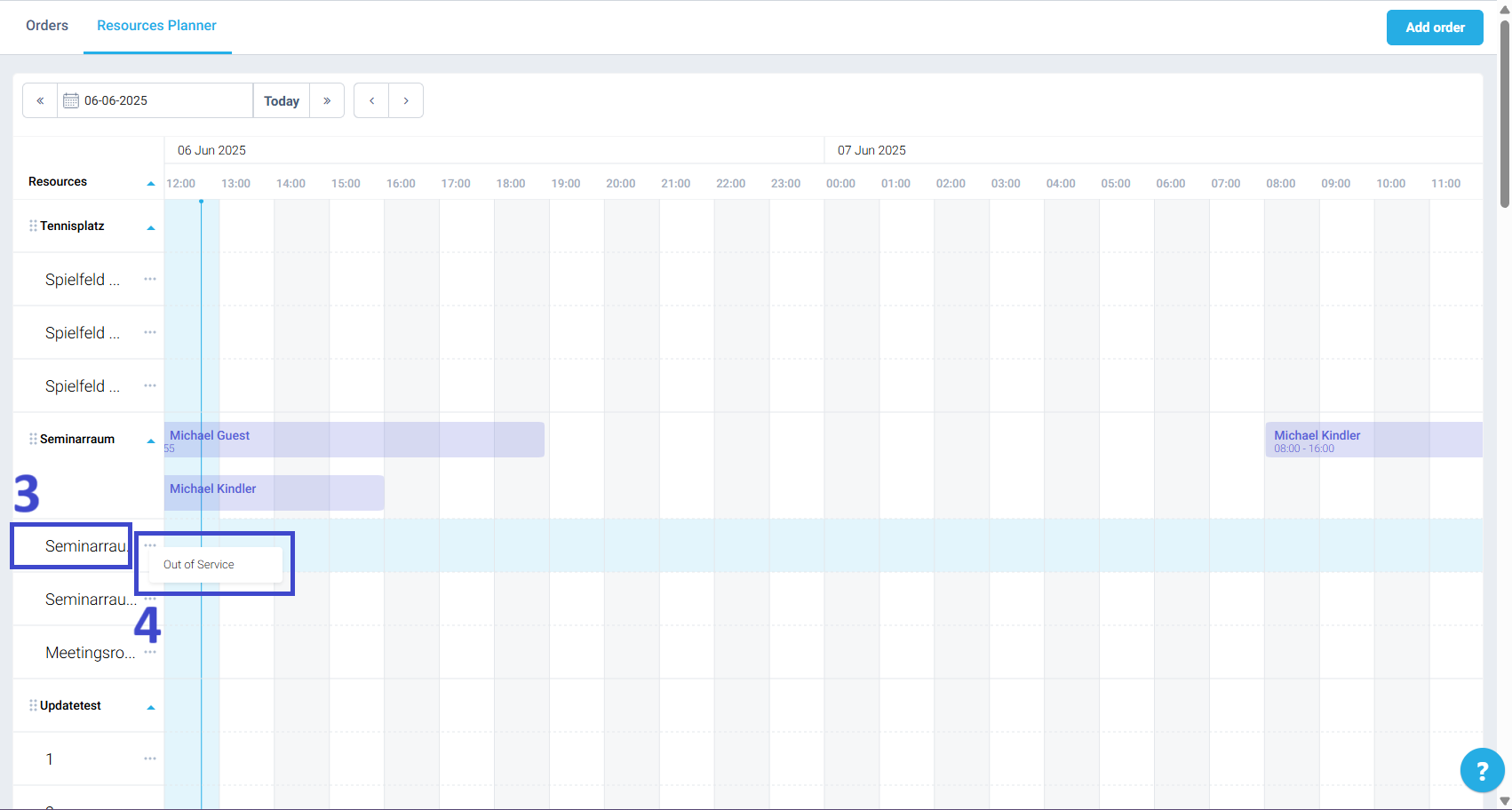The width and height of the screenshot is (1512, 810).
Task: Open the help question mark button
Action: coord(1482,770)
